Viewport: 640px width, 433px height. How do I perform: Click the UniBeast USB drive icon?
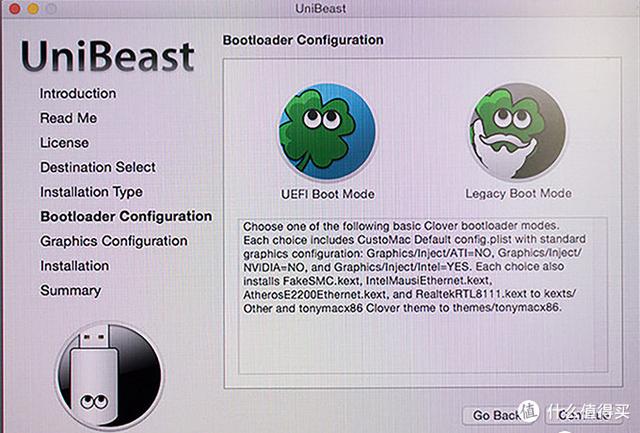click(x=109, y=375)
